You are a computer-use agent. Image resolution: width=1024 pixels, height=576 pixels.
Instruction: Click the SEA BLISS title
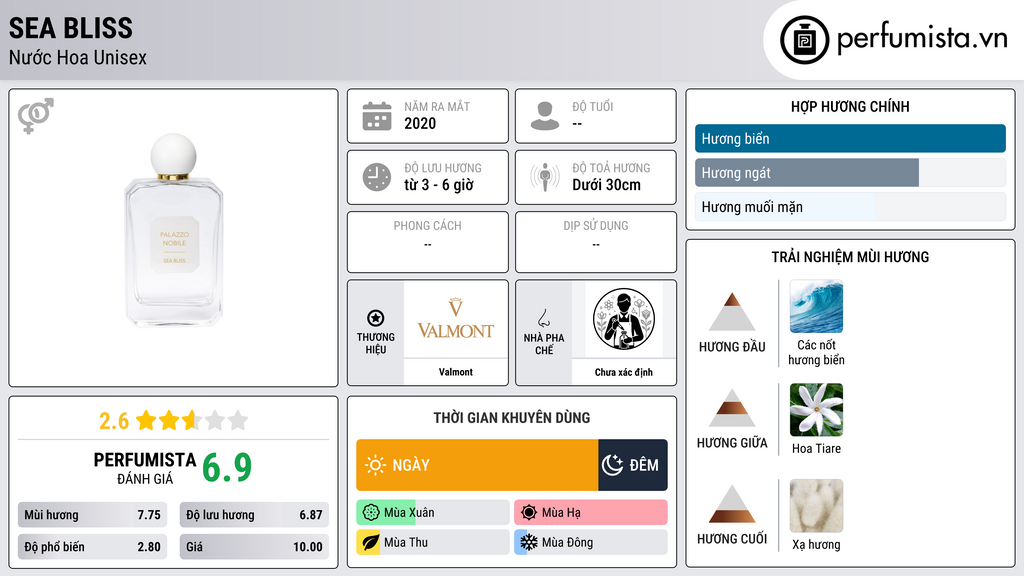coord(71,28)
